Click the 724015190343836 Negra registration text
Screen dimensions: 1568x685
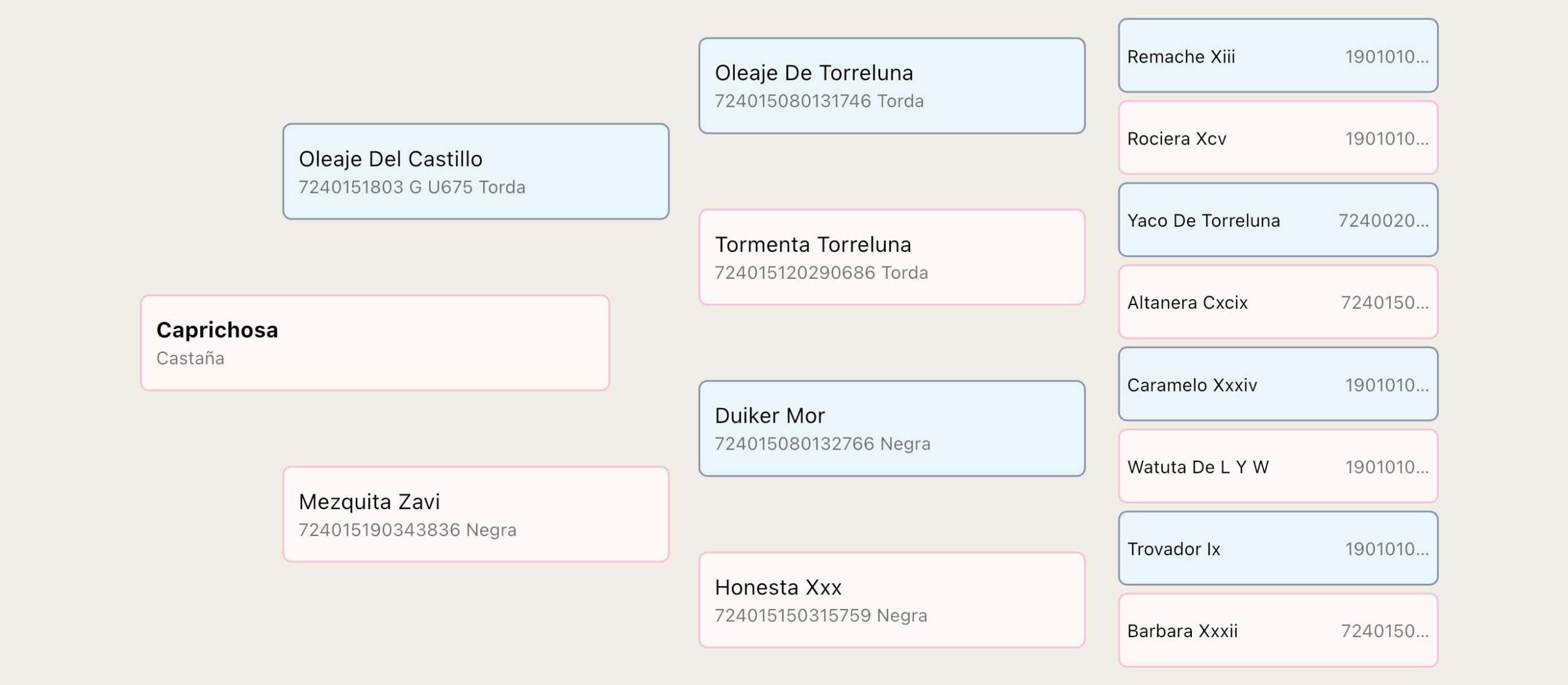(x=407, y=530)
